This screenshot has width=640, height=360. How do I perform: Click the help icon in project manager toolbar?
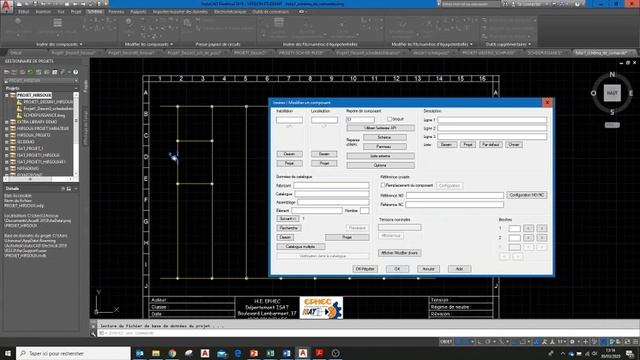click(x=76, y=72)
